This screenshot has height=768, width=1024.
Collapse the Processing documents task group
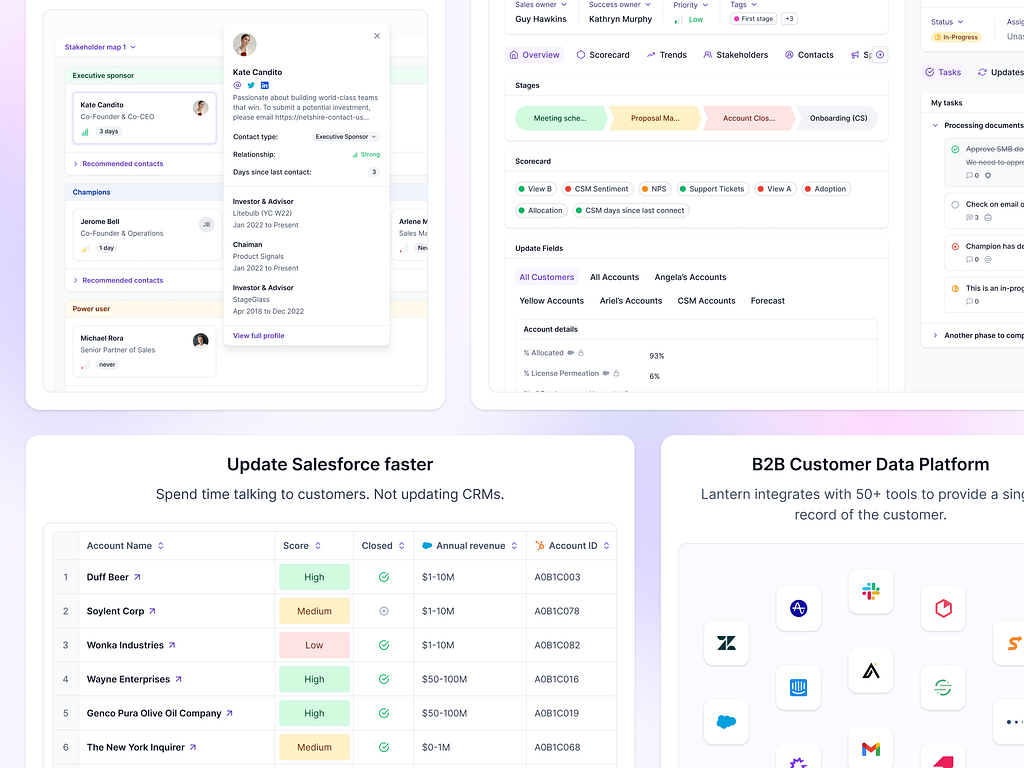(x=934, y=125)
